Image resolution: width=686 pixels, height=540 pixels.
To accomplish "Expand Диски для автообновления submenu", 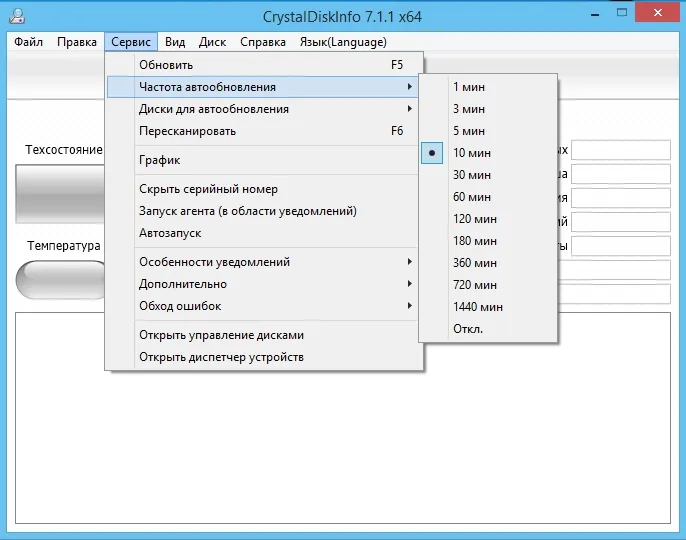I will click(264, 109).
